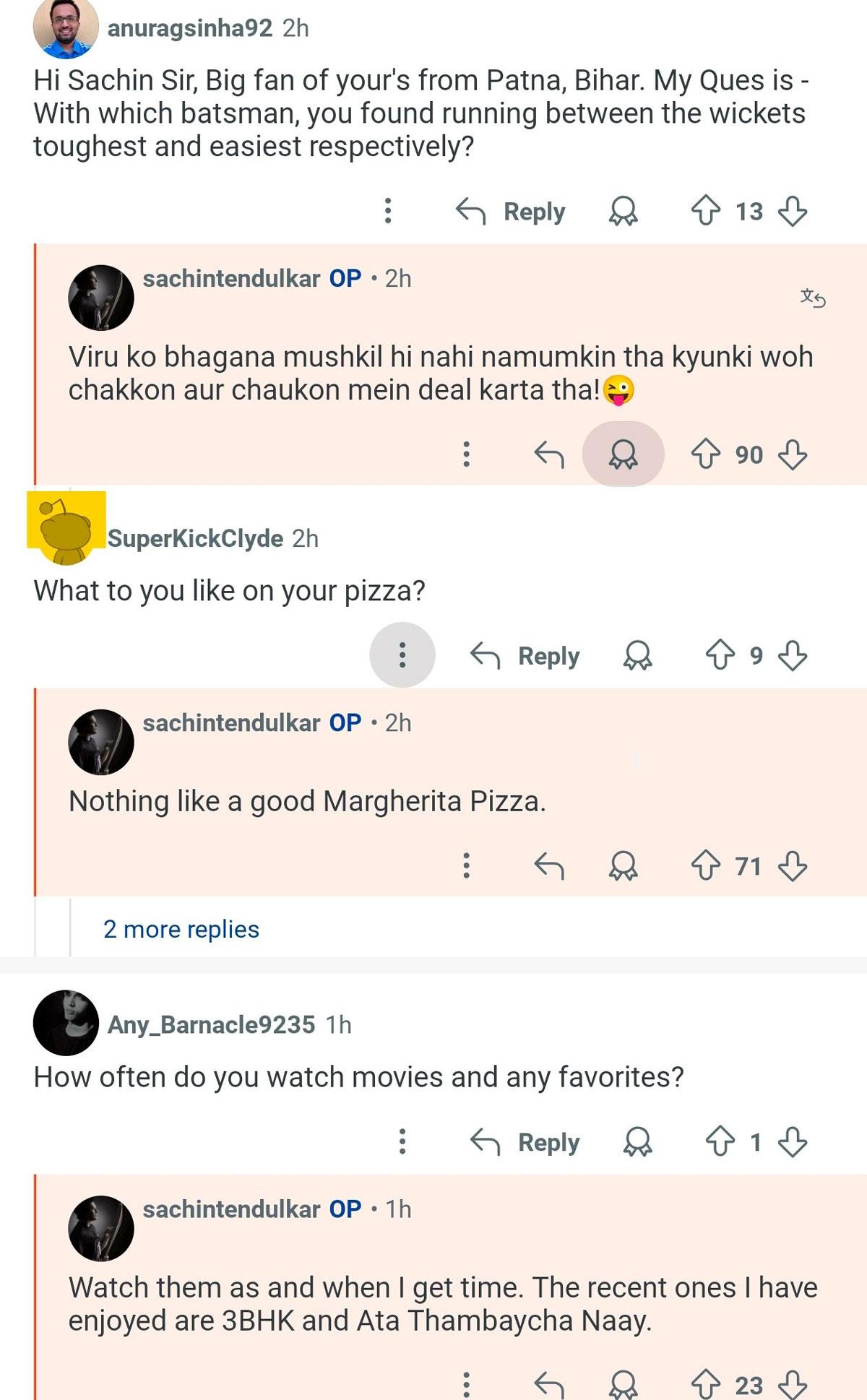Image resolution: width=867 pixels, height=1400 pixels.
Task: Award the Viru ko bhagana reply
Action: 623,454
